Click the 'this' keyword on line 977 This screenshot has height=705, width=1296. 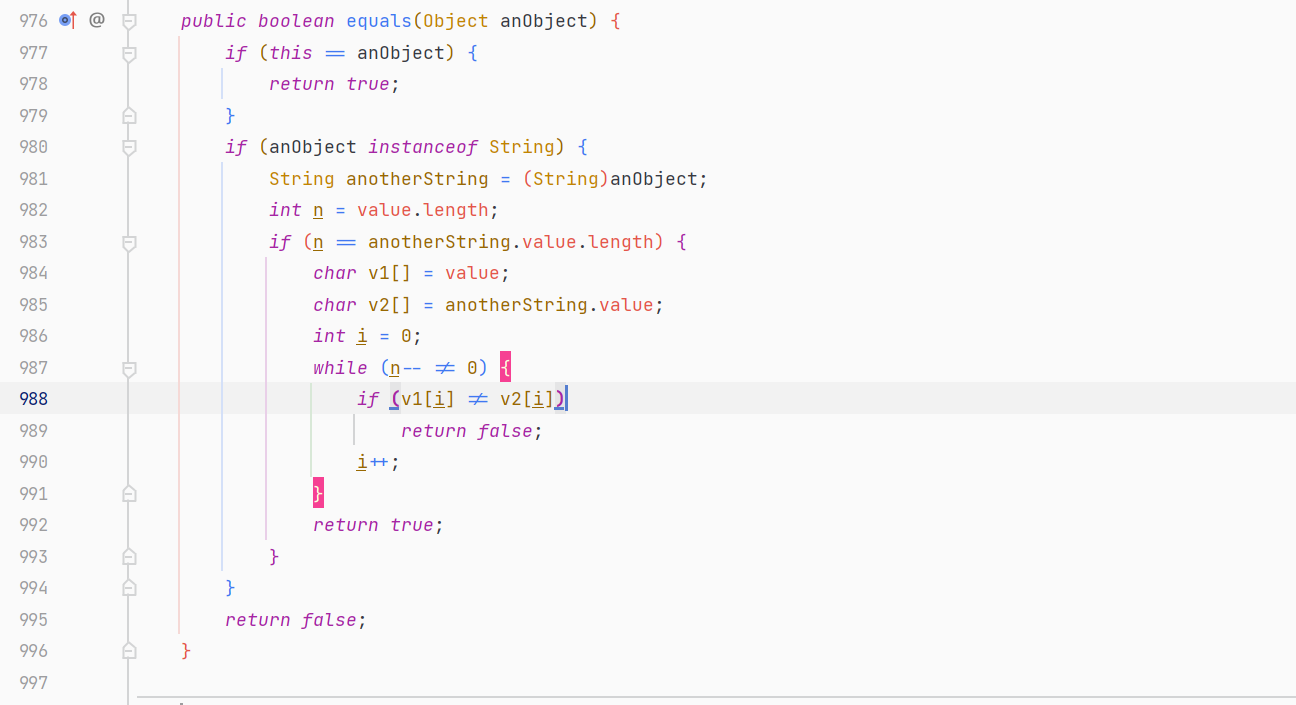[x=291, y=53]
